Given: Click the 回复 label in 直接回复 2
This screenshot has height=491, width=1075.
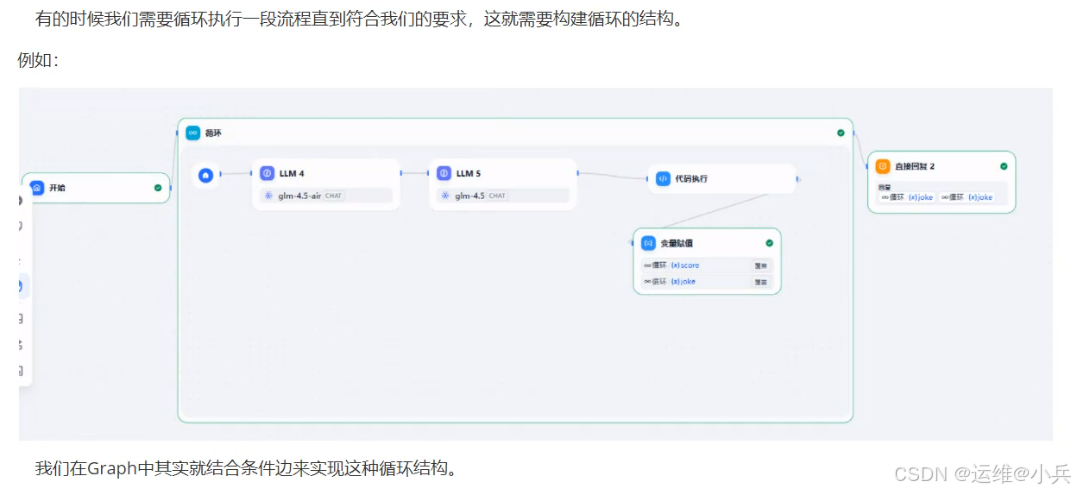Looking at the screenshot, I should click(x=883, y=187).
